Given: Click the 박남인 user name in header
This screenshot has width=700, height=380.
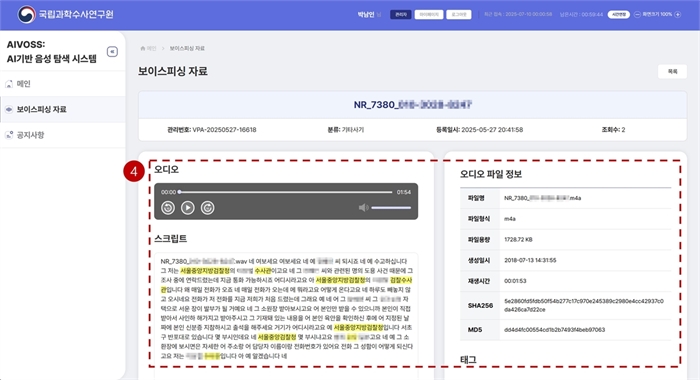Looking at the screenshot, I should click(366, 15).
